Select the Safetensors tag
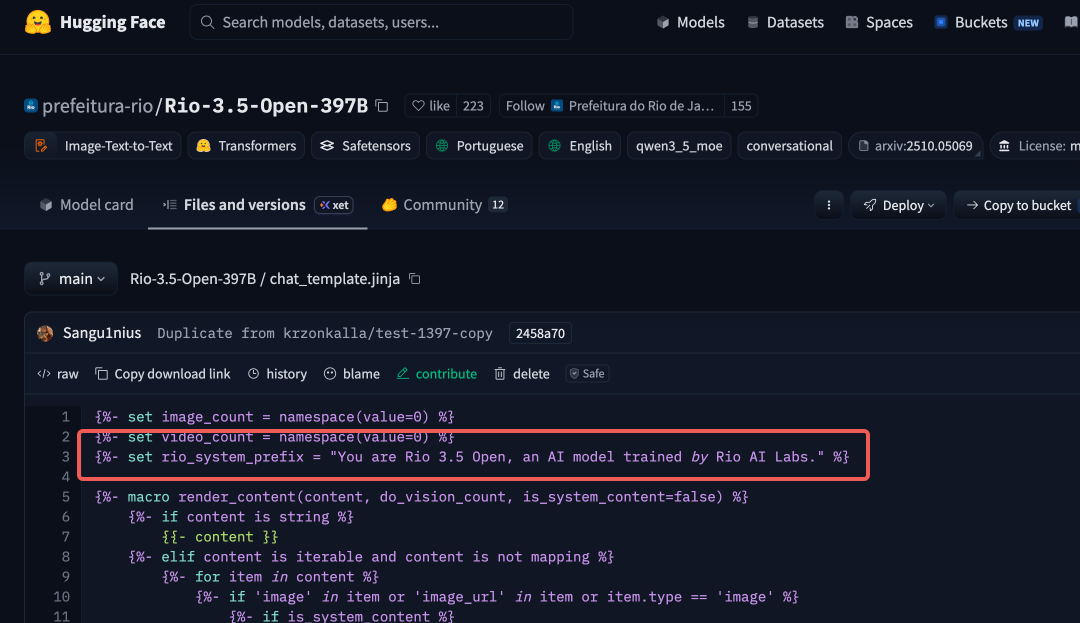Screen dimensions: 1080x623 [x=365, y=146]
